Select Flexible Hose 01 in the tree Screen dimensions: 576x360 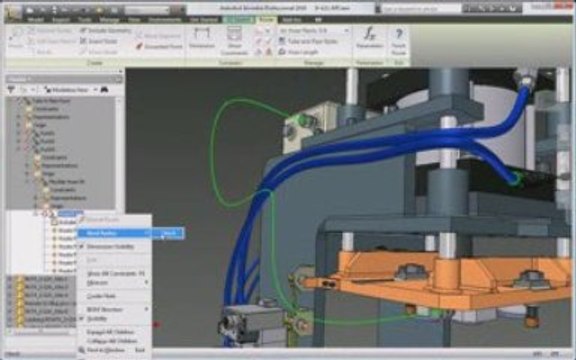(x=66, y=181)
